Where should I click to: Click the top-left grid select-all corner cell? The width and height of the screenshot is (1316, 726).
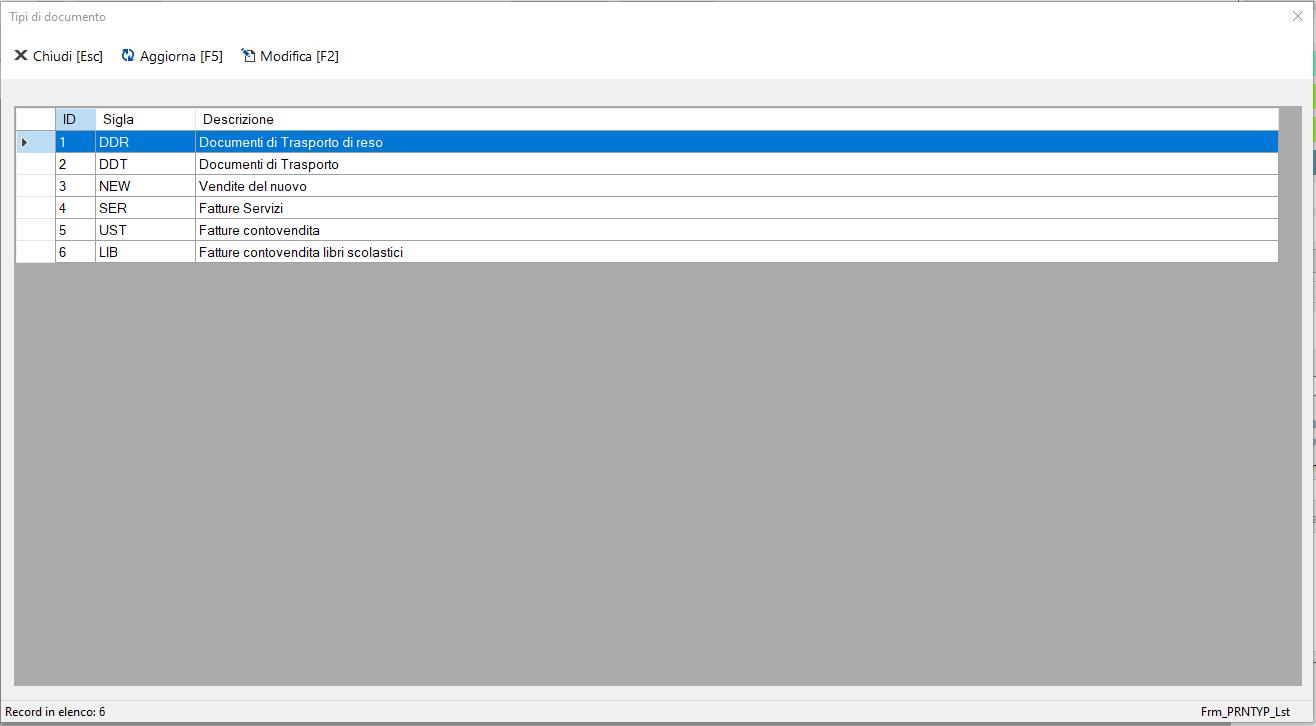(35, 119)
